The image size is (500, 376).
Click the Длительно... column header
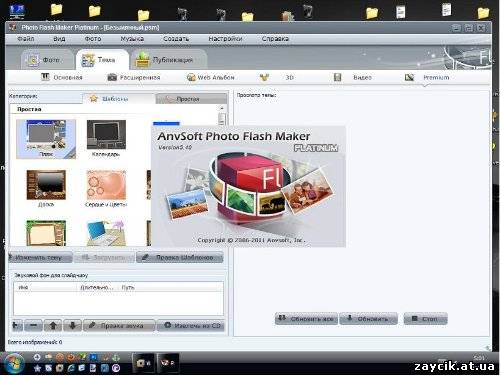(97, 287)
